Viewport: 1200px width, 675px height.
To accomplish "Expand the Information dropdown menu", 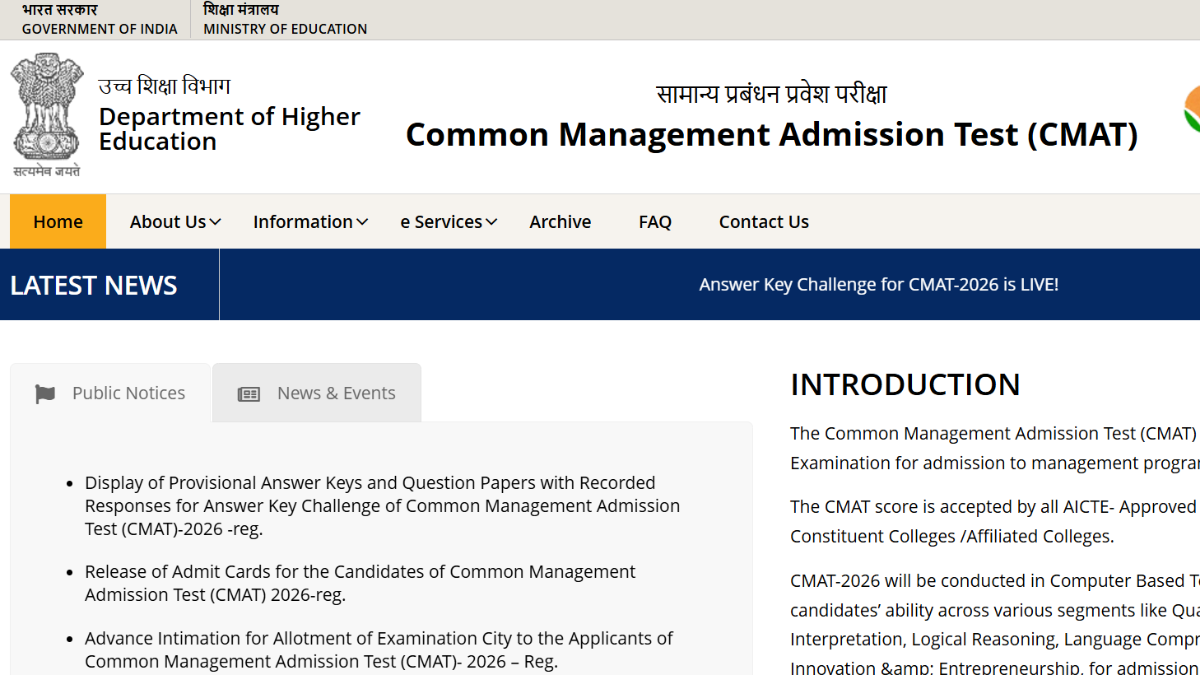I will point(310,222).
